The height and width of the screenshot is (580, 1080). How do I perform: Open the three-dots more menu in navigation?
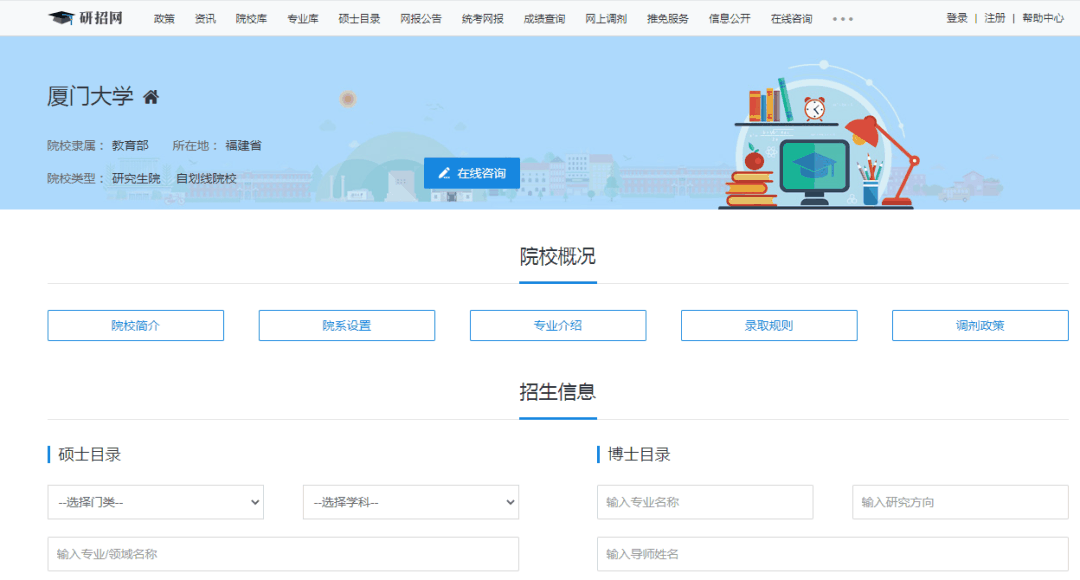tap(842, 19)
